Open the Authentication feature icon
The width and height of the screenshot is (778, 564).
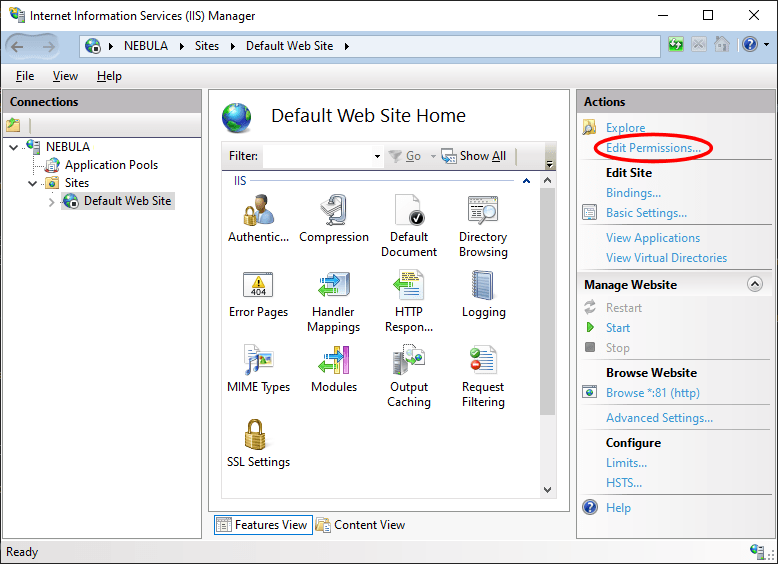click(x=259, y=210)
